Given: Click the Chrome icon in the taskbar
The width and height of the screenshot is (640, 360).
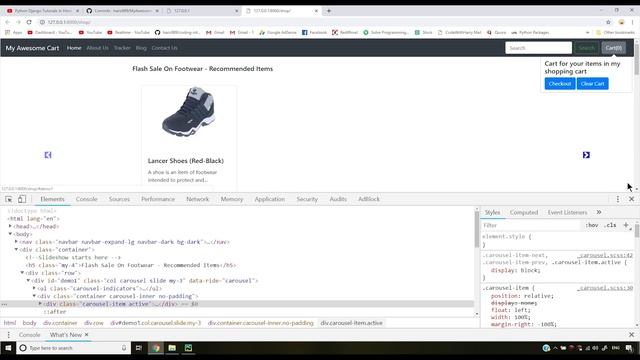Looking at the screenshot, I should coord(156,348).
